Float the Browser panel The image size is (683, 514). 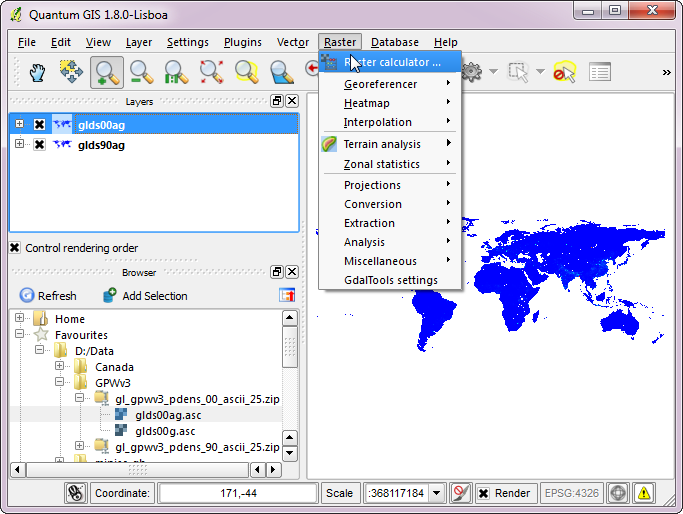tap(277, 272)
